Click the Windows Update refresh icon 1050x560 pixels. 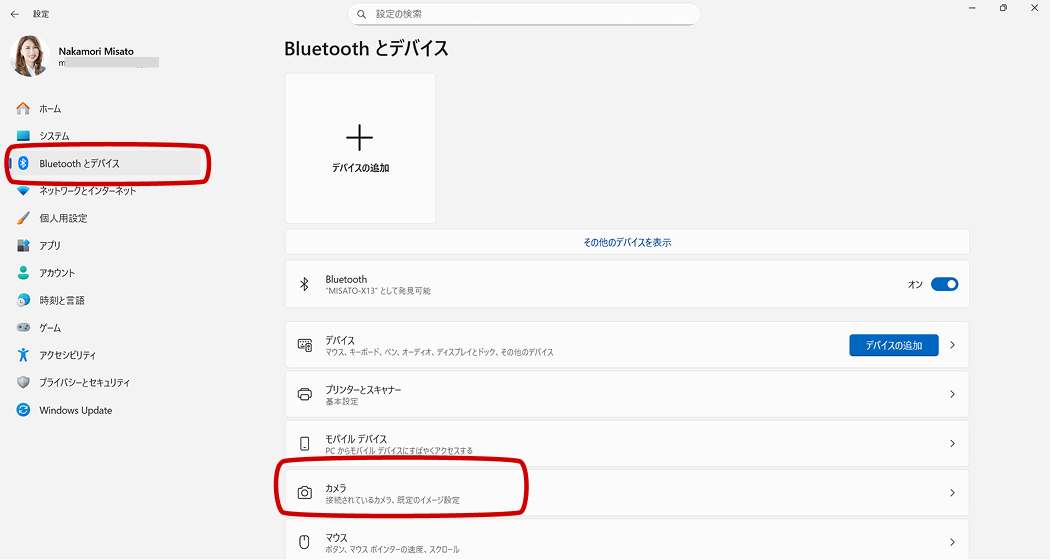click(x=23, y=410)
